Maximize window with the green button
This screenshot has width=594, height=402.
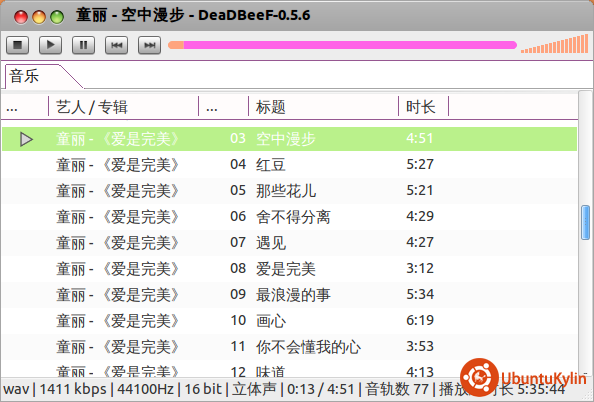57,17
